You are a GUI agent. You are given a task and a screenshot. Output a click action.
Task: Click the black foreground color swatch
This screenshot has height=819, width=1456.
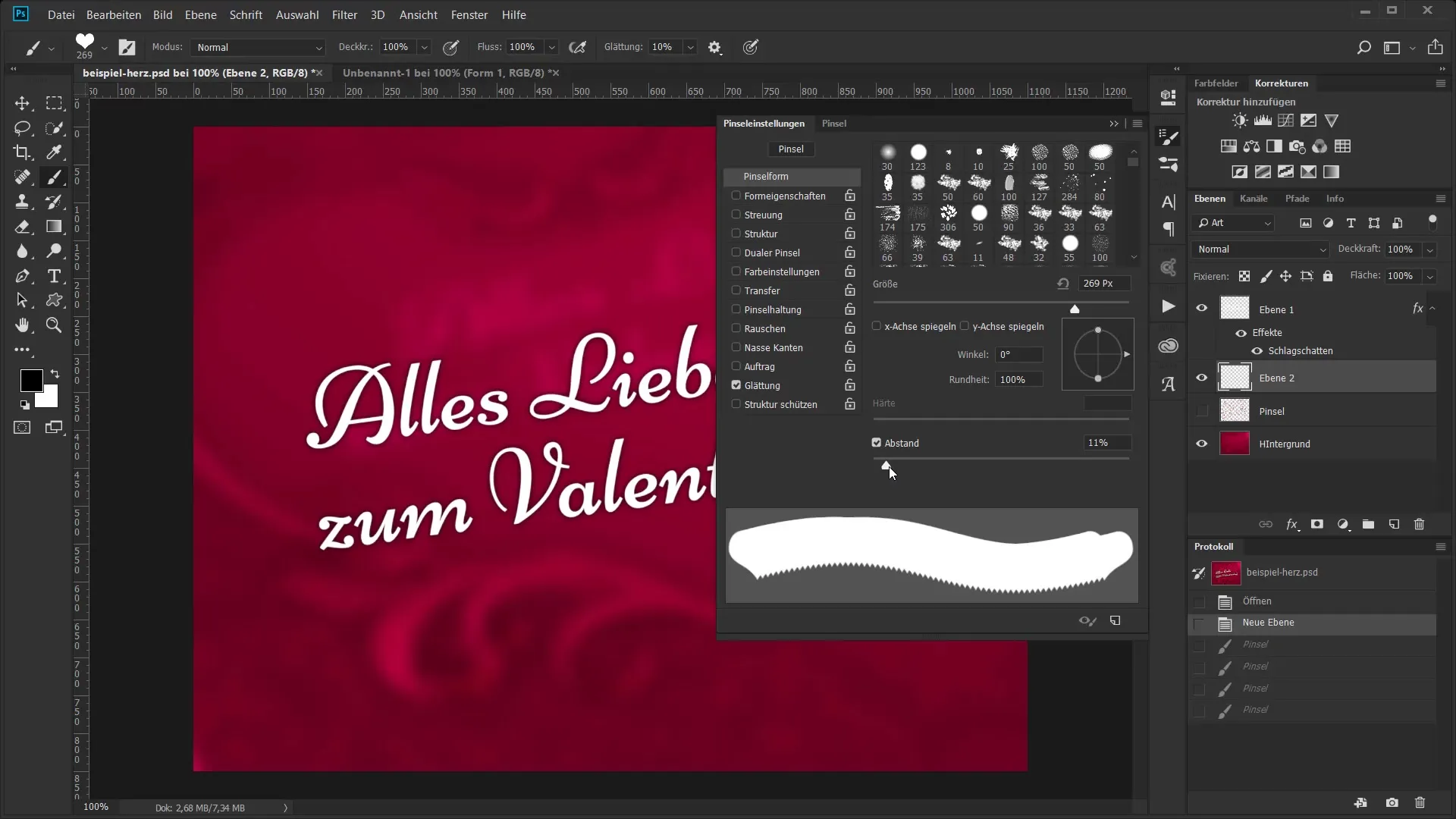coord(30,380)
